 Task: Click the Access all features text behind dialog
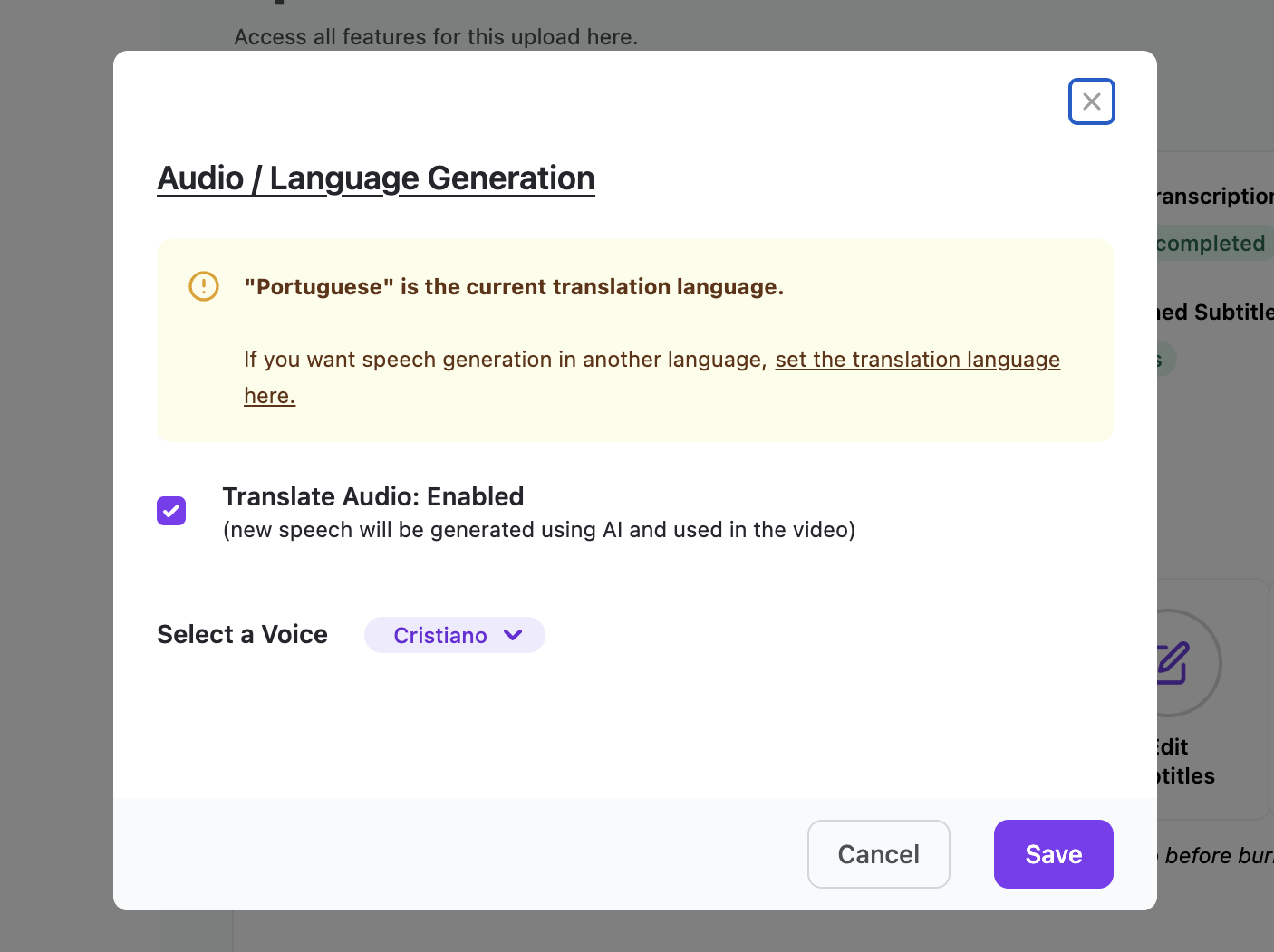pos(436,37)
